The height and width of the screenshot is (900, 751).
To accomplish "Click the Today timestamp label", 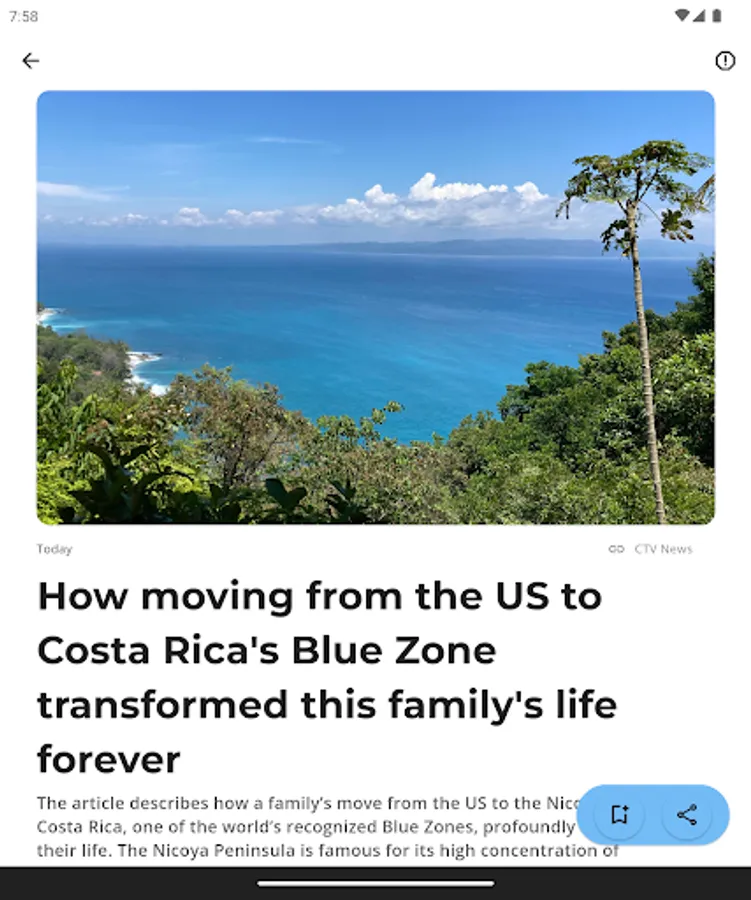I will [x=54, y=548].
